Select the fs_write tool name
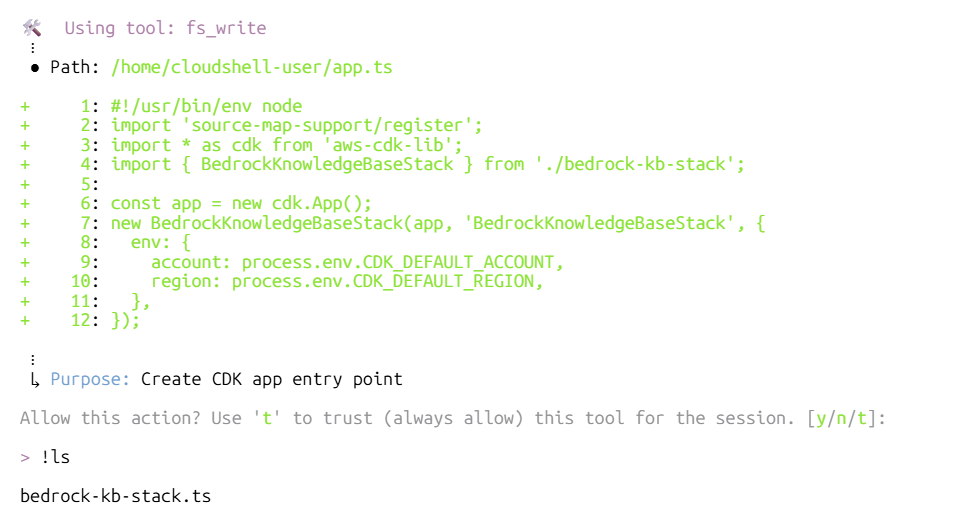The image size is (961, 517). coord(226,29)
